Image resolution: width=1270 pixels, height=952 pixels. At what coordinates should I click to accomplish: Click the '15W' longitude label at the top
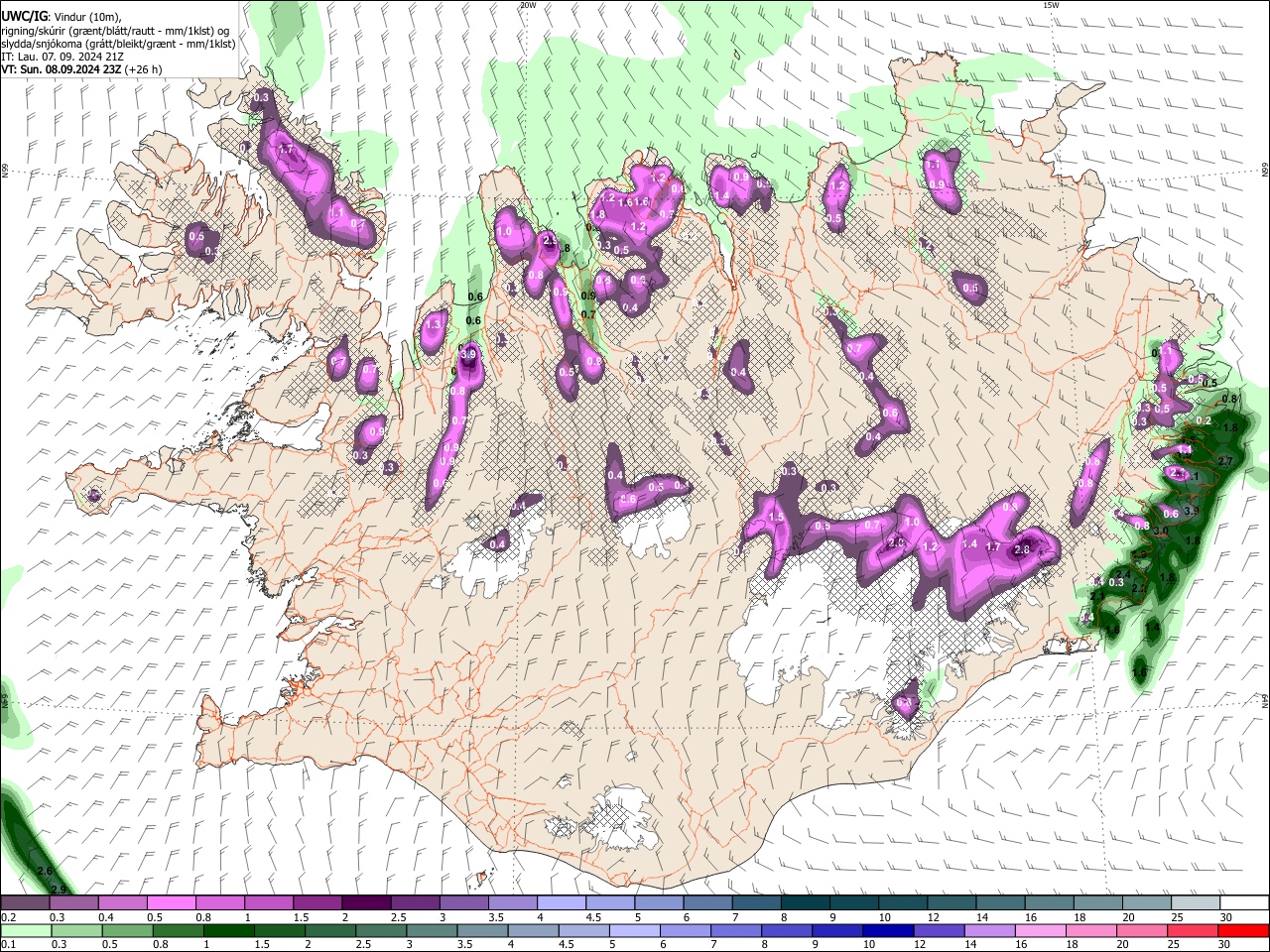pyautogui.click(x=1051, y=5)
